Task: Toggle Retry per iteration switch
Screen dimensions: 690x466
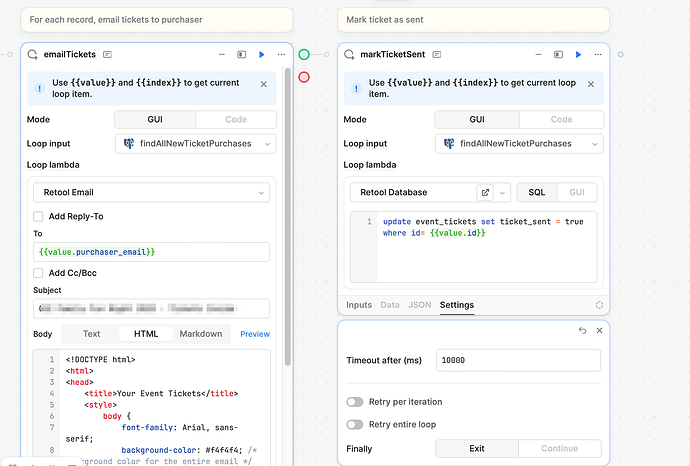Action: click(355, 402)
